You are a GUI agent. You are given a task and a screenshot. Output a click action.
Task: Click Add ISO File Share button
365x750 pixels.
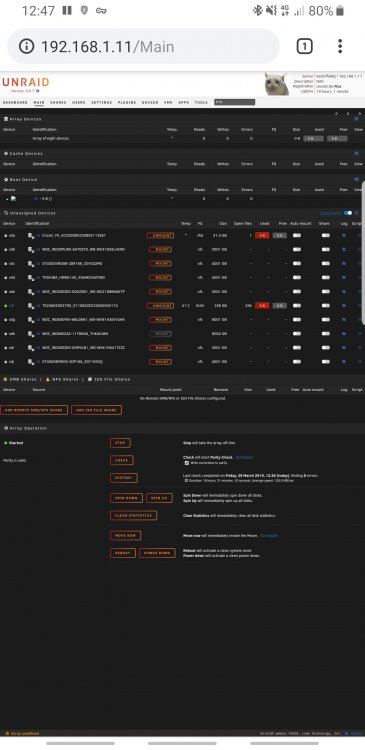97,410
